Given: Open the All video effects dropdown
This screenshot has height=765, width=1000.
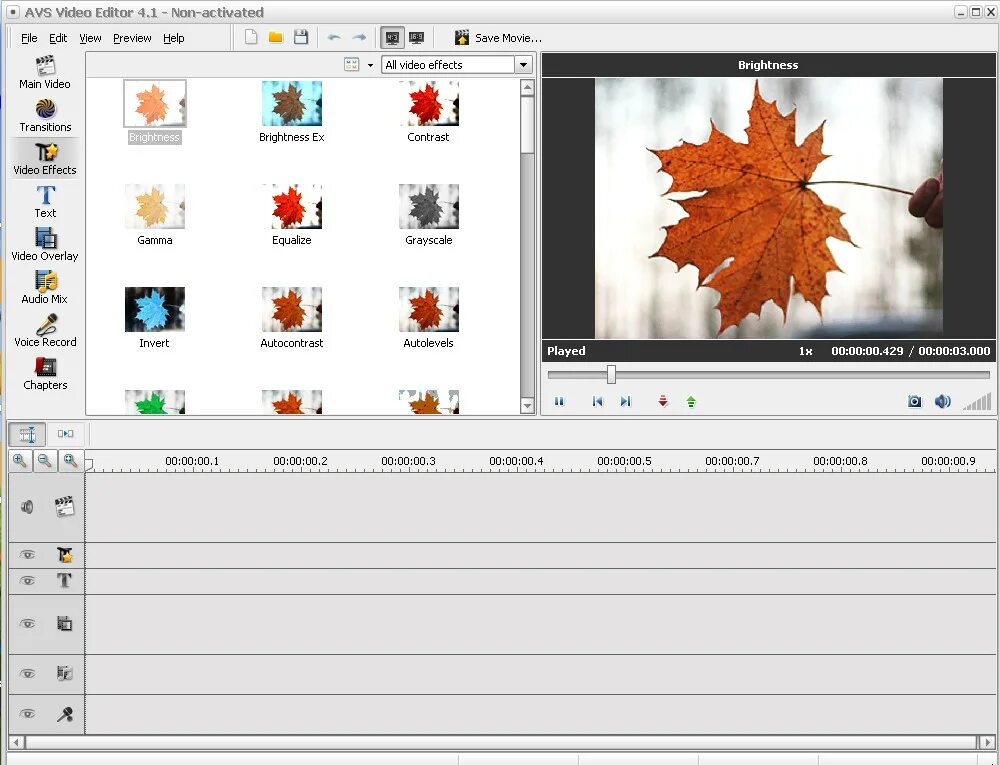Looking at the screenshot, I should click(x=523, y=64).
